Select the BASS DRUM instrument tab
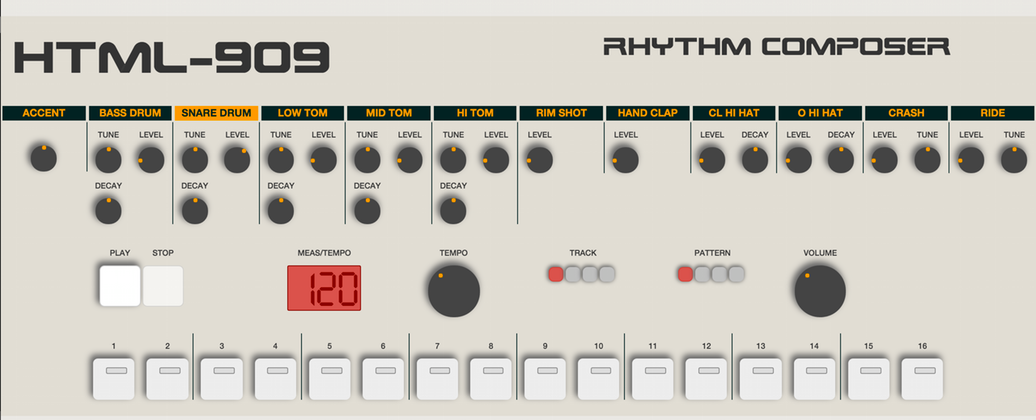 (x=130, y=113)
